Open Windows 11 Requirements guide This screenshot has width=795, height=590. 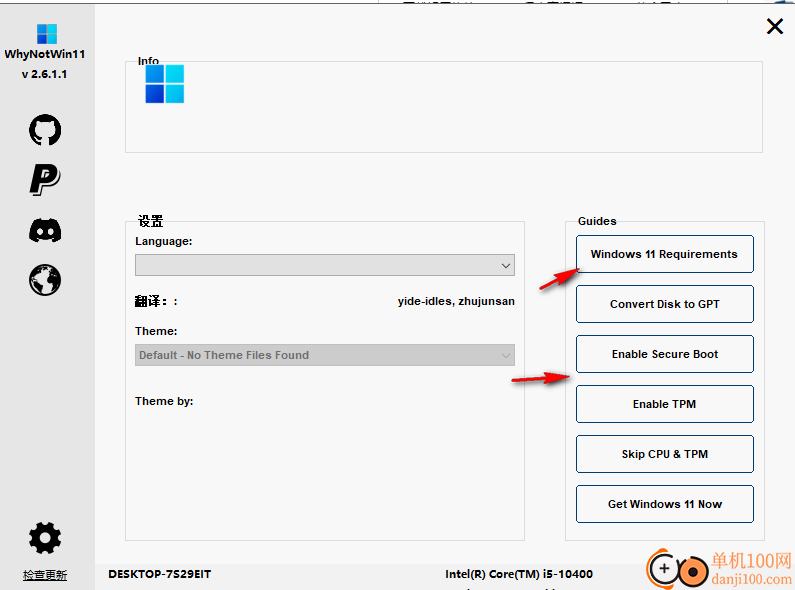point(664,254)
